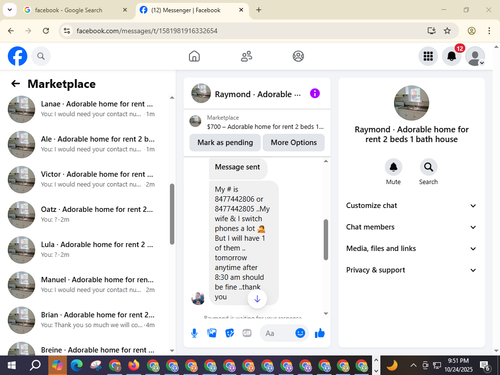This screenshot has width=500, height=375.
Task: Close the Google Search tab
Action: pos(125,10)
